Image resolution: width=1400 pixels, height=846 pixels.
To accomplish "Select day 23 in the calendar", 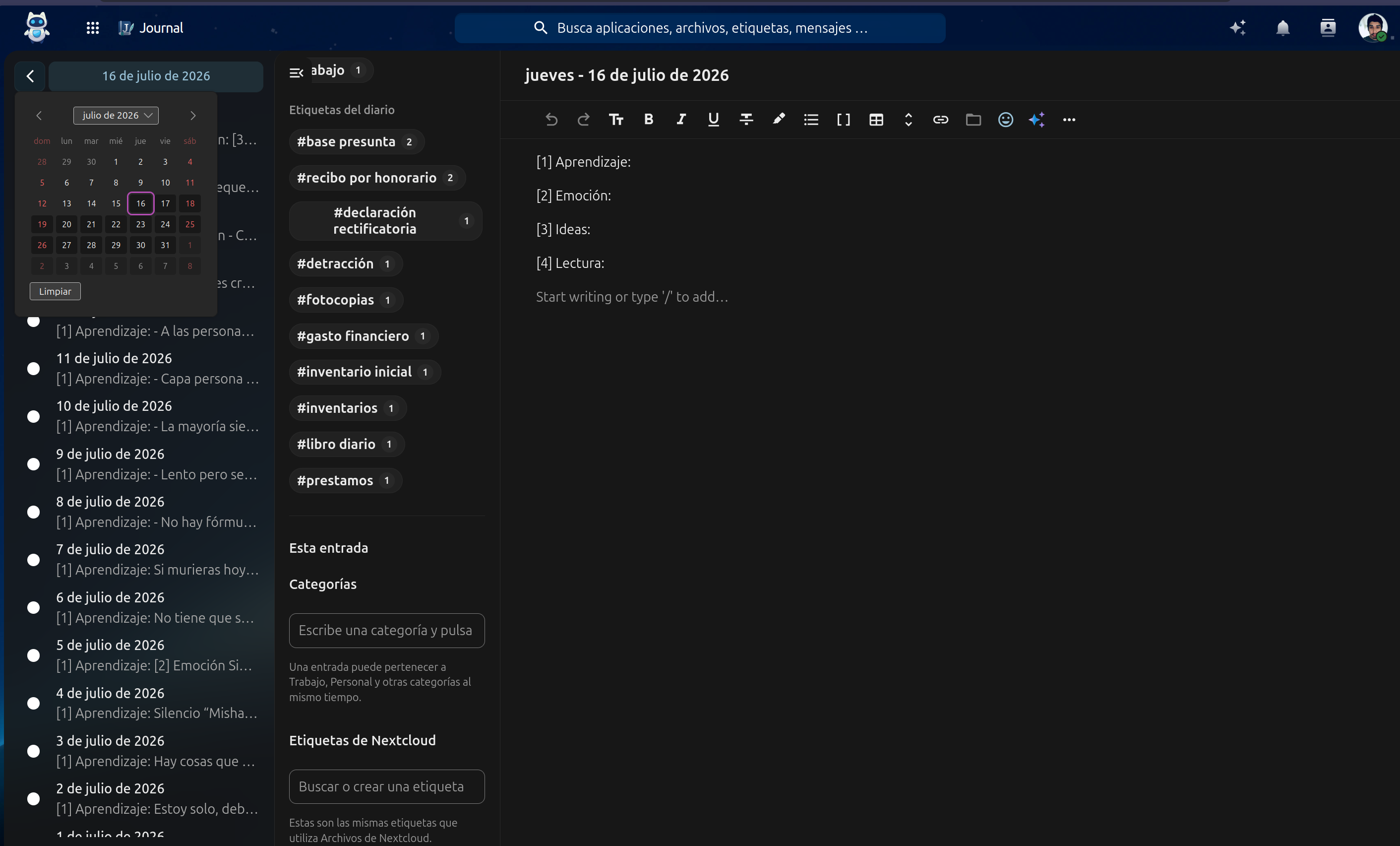I will click(x=140, y=225).
